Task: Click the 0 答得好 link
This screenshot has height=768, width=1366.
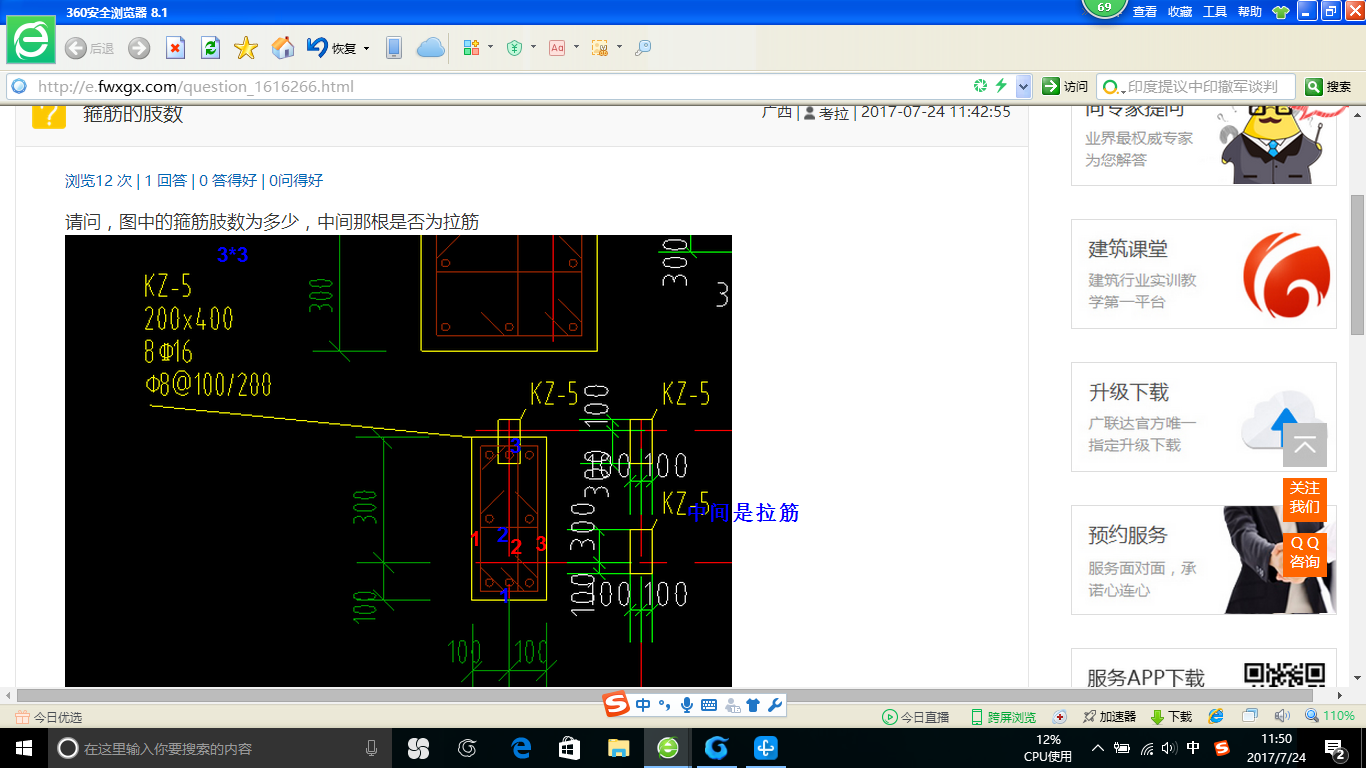Action: [228, 181]
